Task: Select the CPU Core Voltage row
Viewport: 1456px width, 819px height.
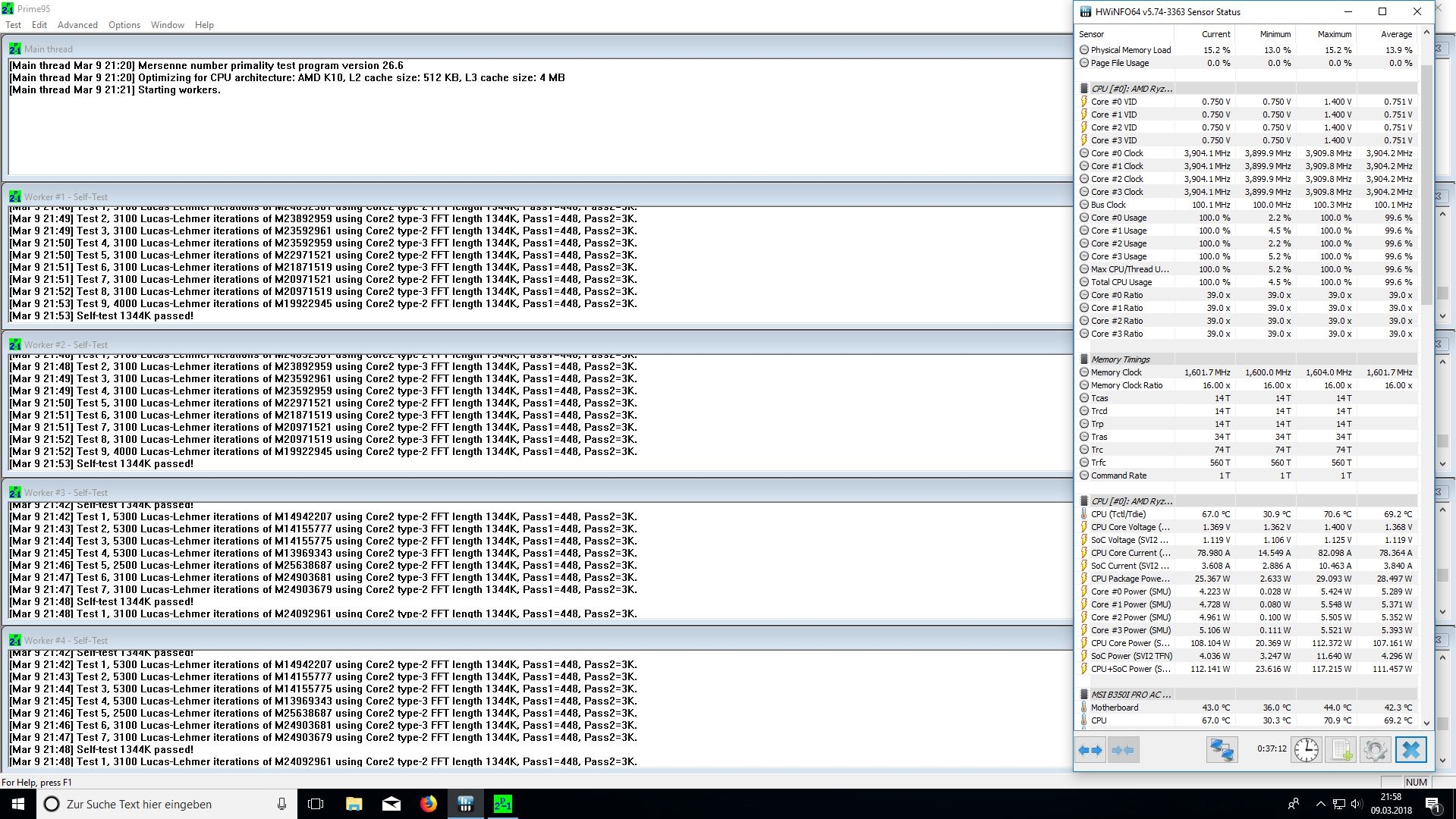Action: [1247, 527]
